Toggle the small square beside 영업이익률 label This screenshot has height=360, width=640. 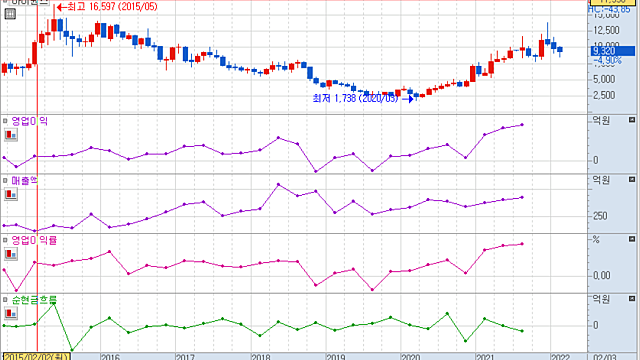coord(5,240)
